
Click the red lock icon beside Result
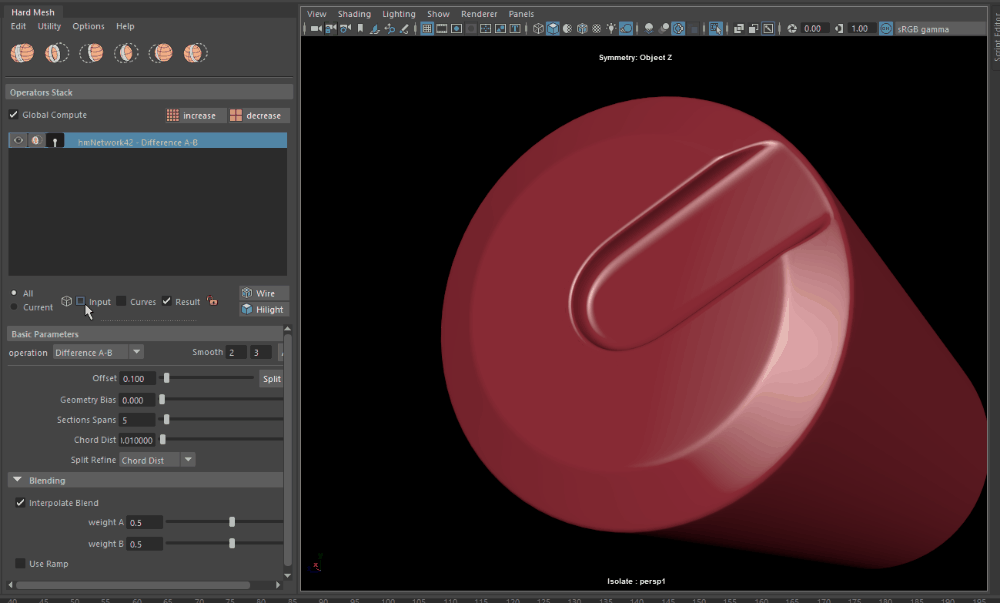pyautogui.click(x=212, y=301)
